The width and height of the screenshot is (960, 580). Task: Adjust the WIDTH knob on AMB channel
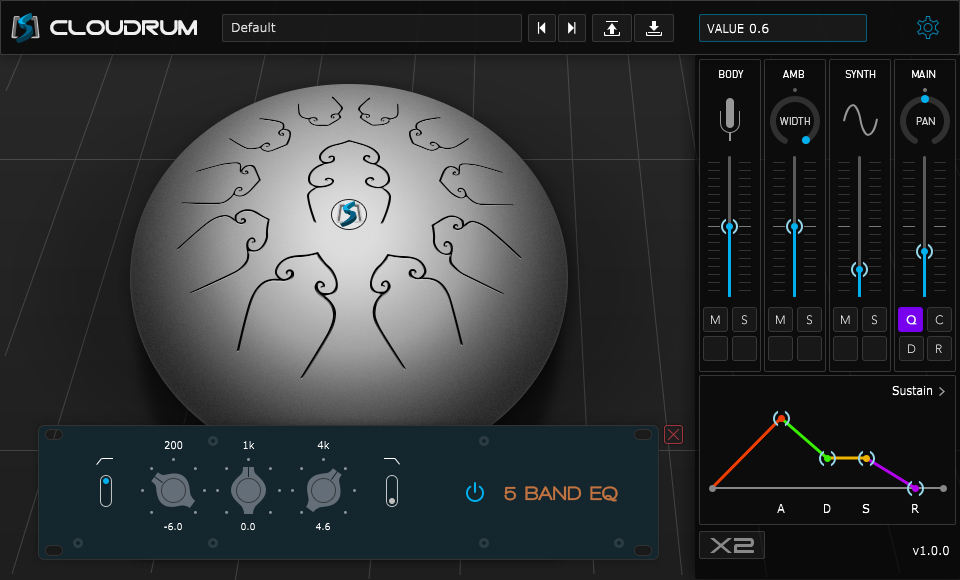click(x=794, y=120)
